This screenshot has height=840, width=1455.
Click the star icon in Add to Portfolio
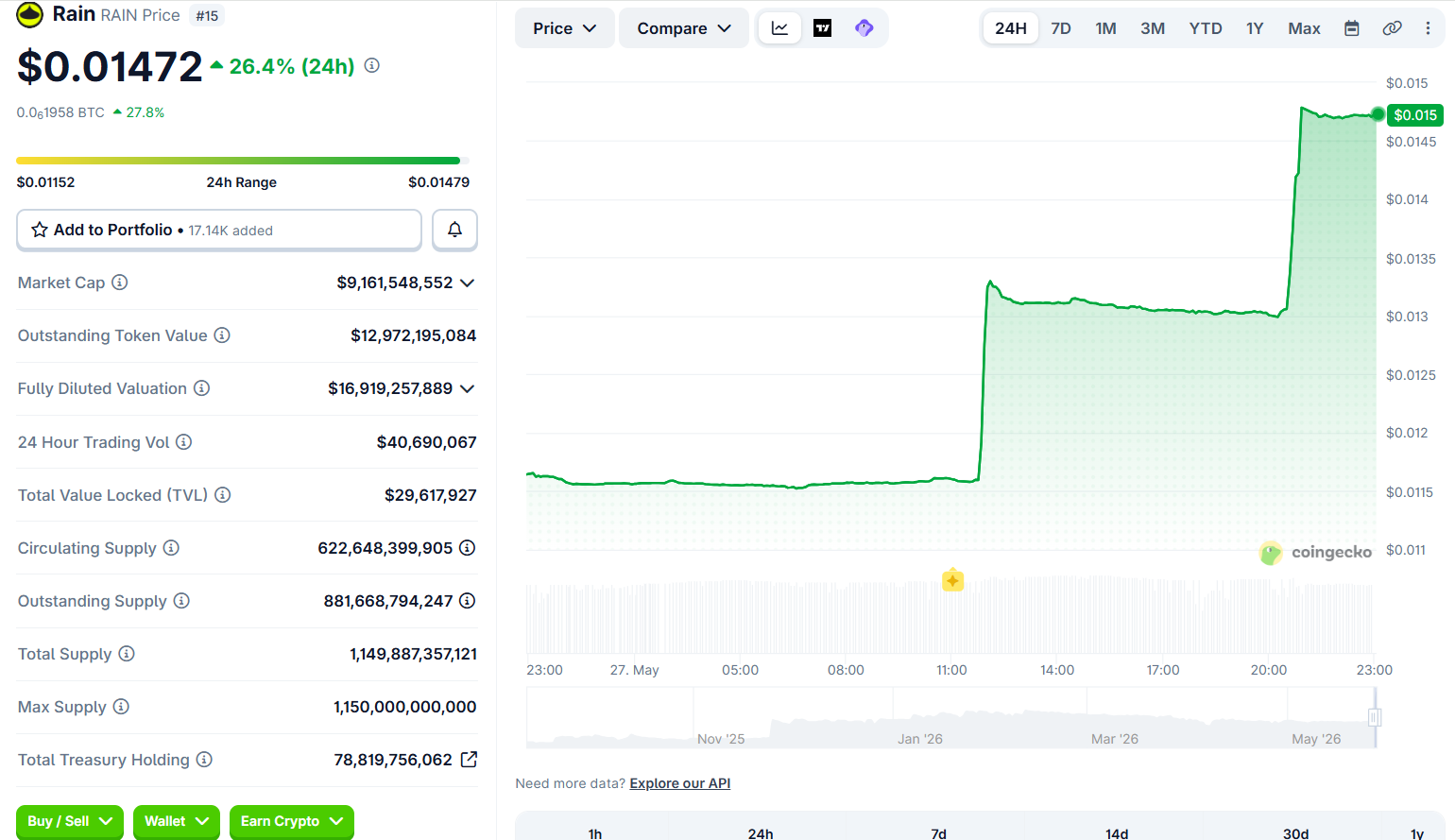(x=40, y=230)
